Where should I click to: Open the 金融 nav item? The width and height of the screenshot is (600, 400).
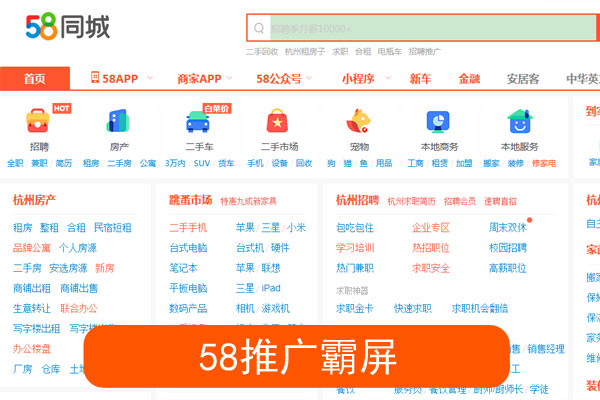[469, 79]
